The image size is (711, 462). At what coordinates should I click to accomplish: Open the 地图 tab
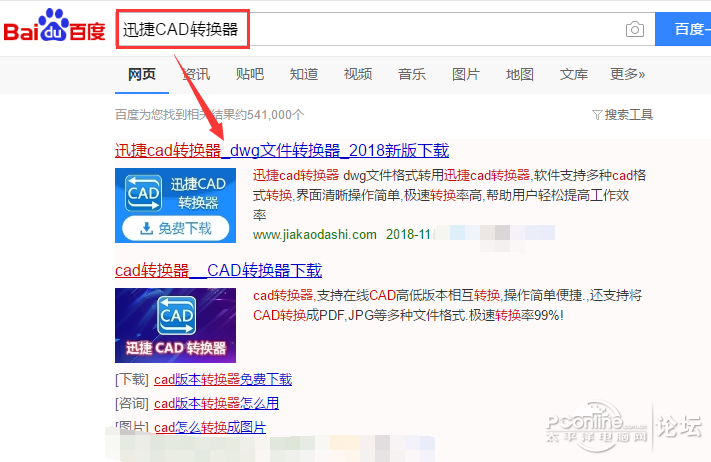(520, 74)
